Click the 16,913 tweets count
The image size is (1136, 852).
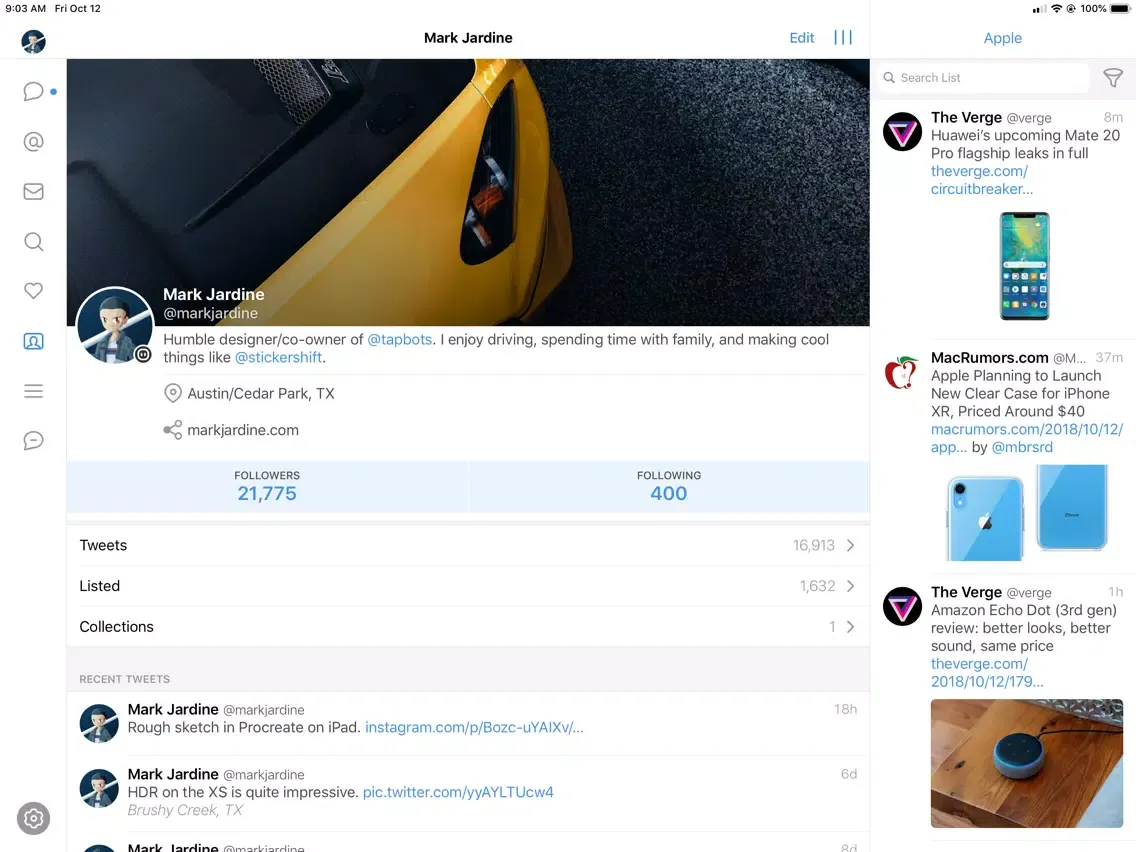(813, 546)
